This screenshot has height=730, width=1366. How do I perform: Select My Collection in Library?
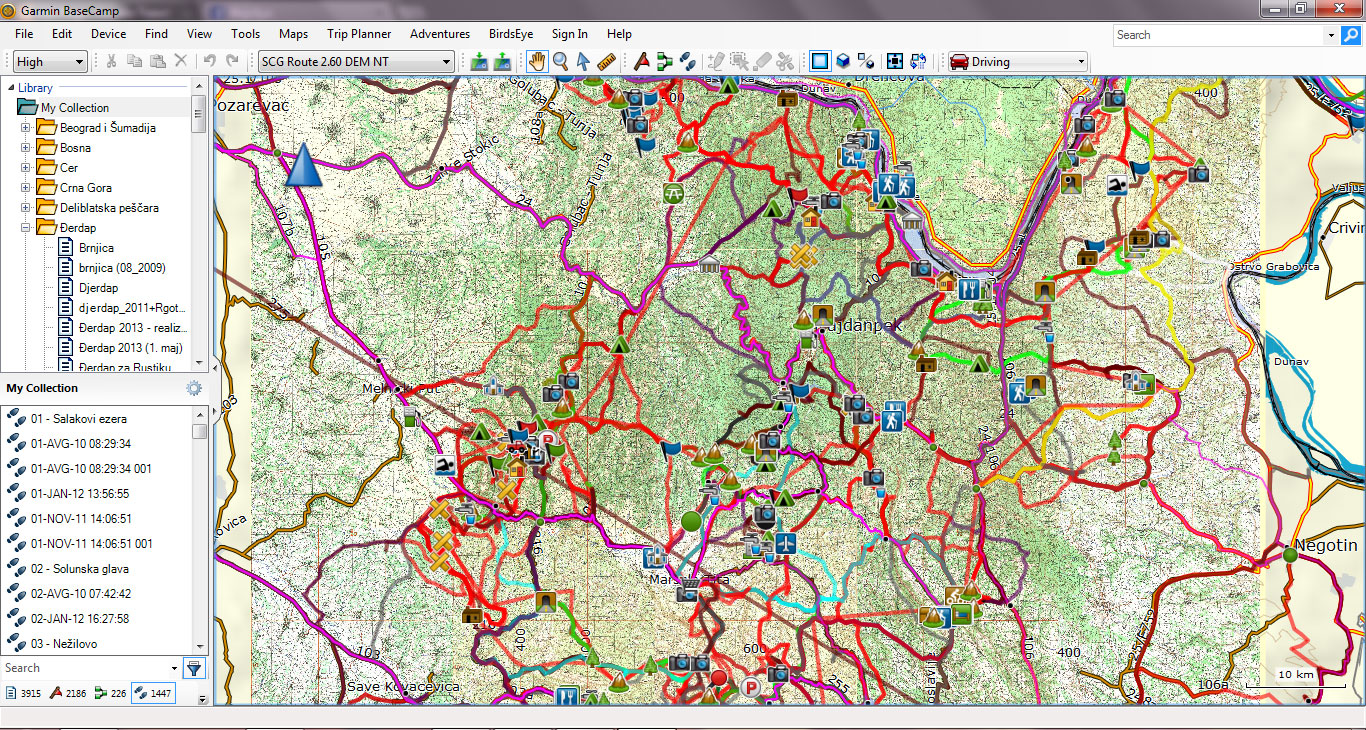75,108
